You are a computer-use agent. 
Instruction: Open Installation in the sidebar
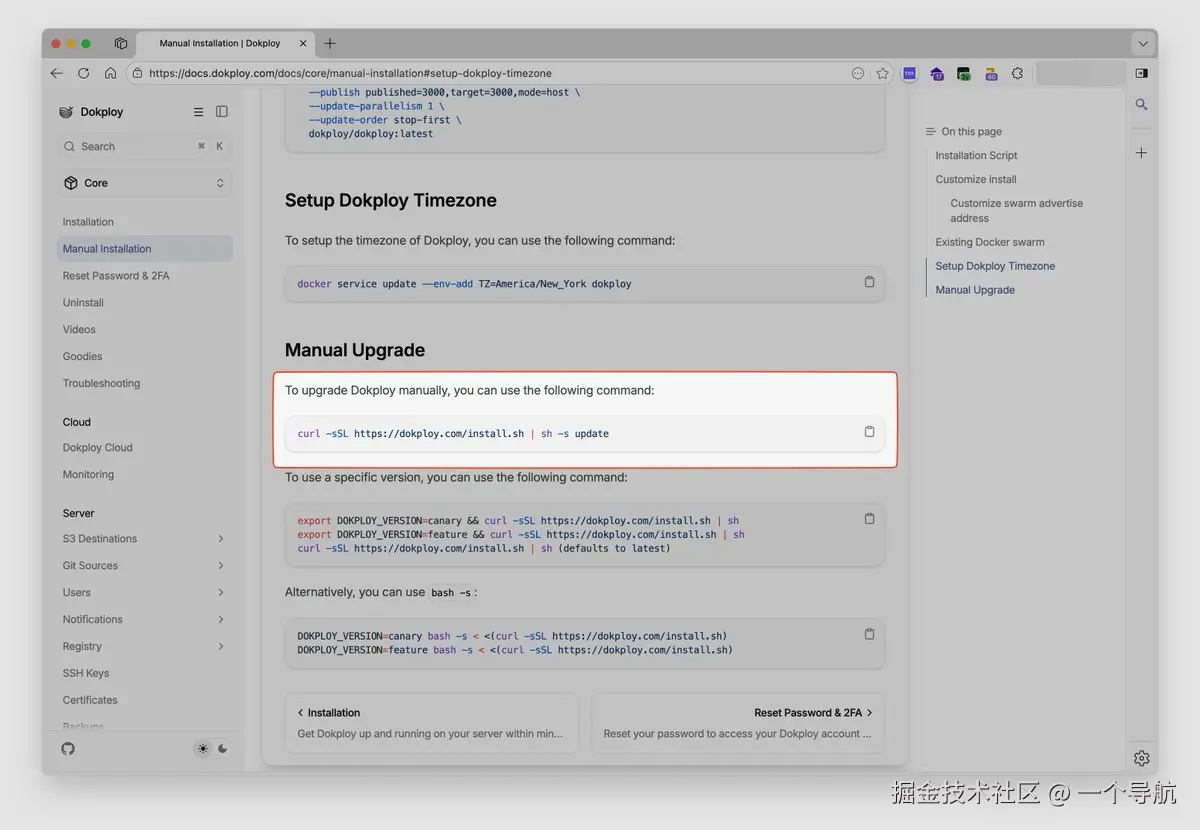(88, 222)
